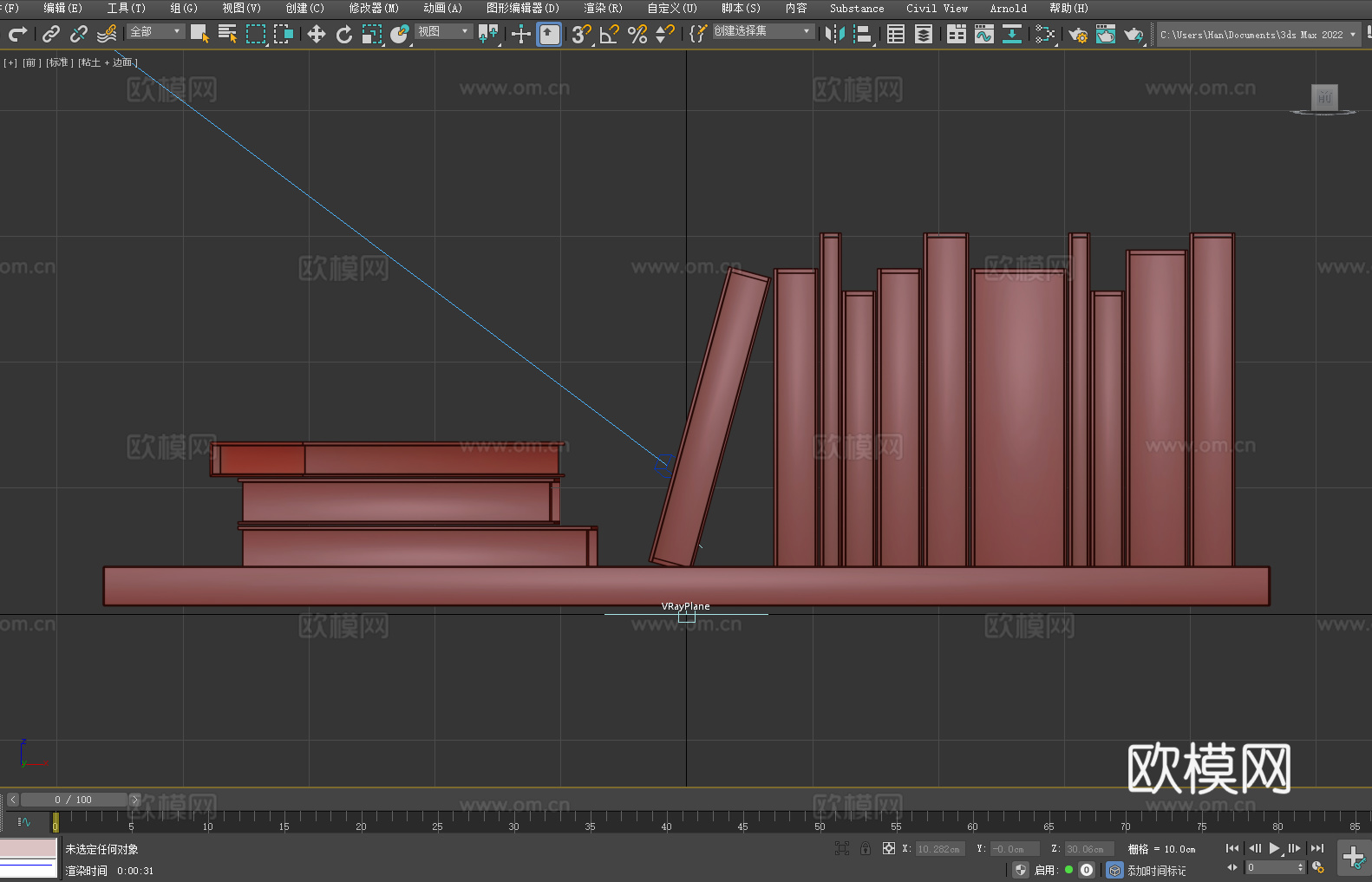Image resolution: width=1372 pixels, height=882 pixels.
Task: Open Arnold menu
Action: pos(1008,8)
